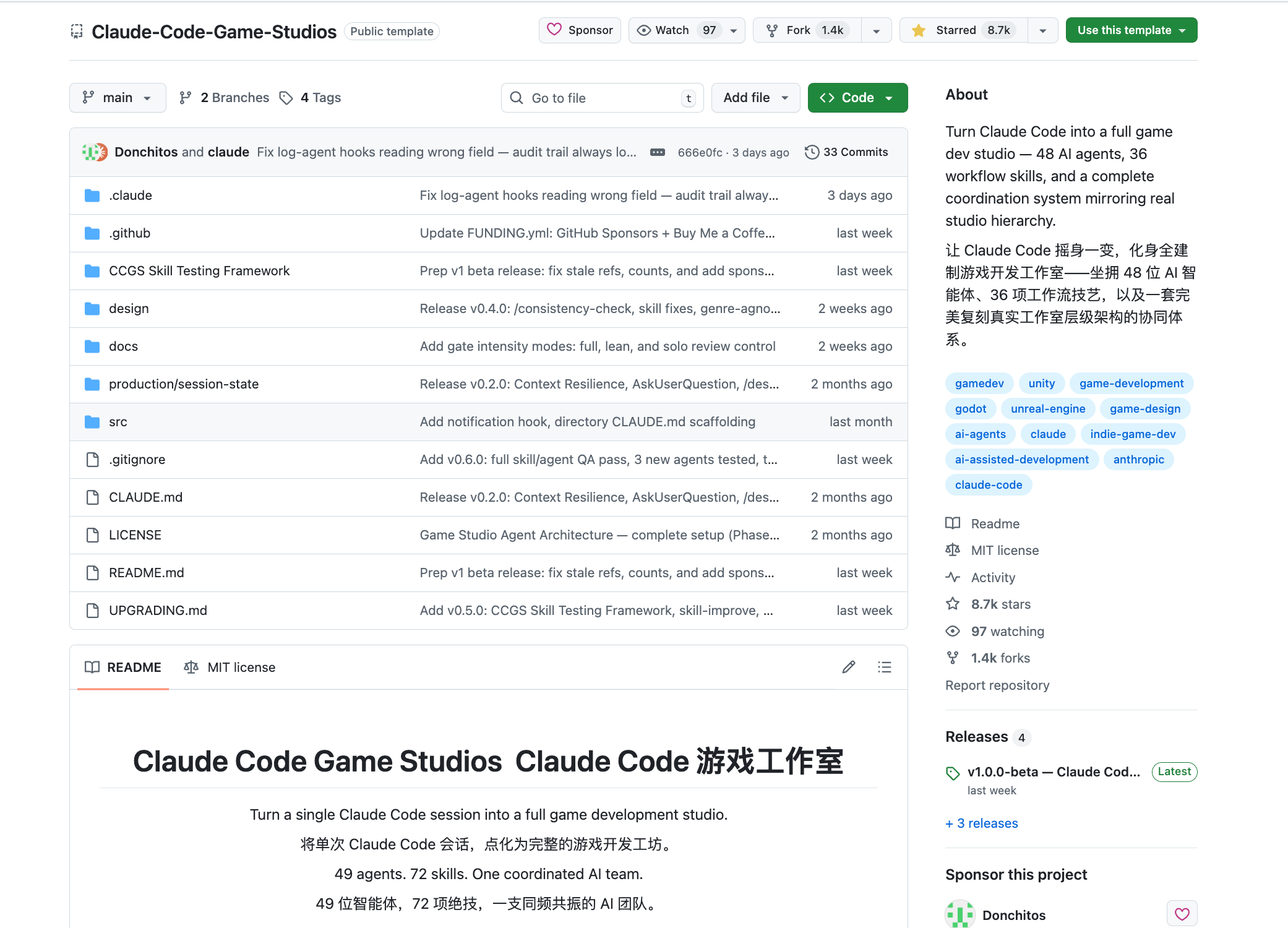Open the main branch dropdown
Screen dimensions: 1288x928
(118, 98)
